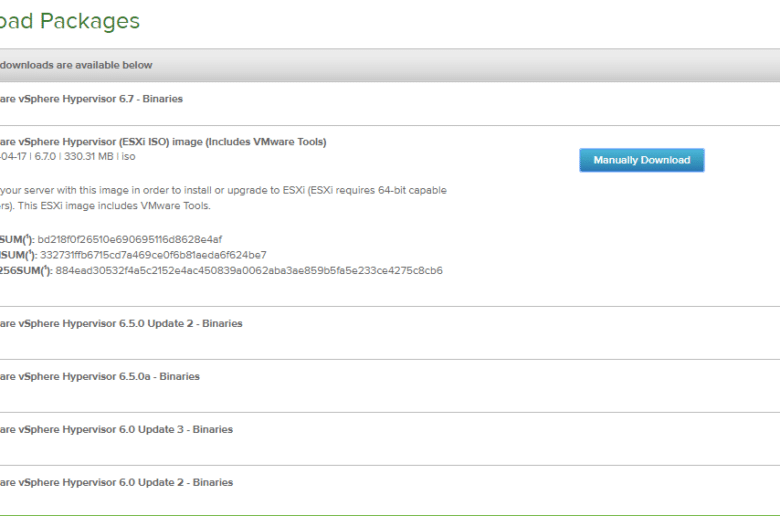Click the 'install or upgrade to ESXi' description line
This screenshot has height=516, width=780.
click(x=223, y=190)
